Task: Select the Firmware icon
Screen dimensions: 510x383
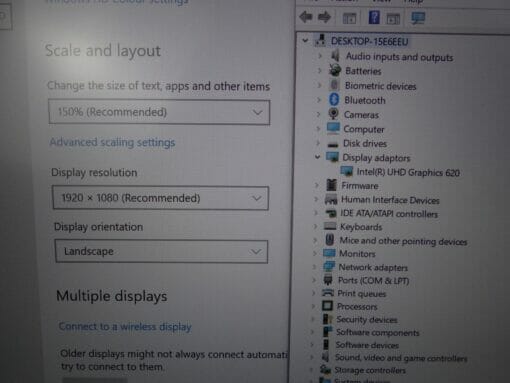Action: [331, 185]
